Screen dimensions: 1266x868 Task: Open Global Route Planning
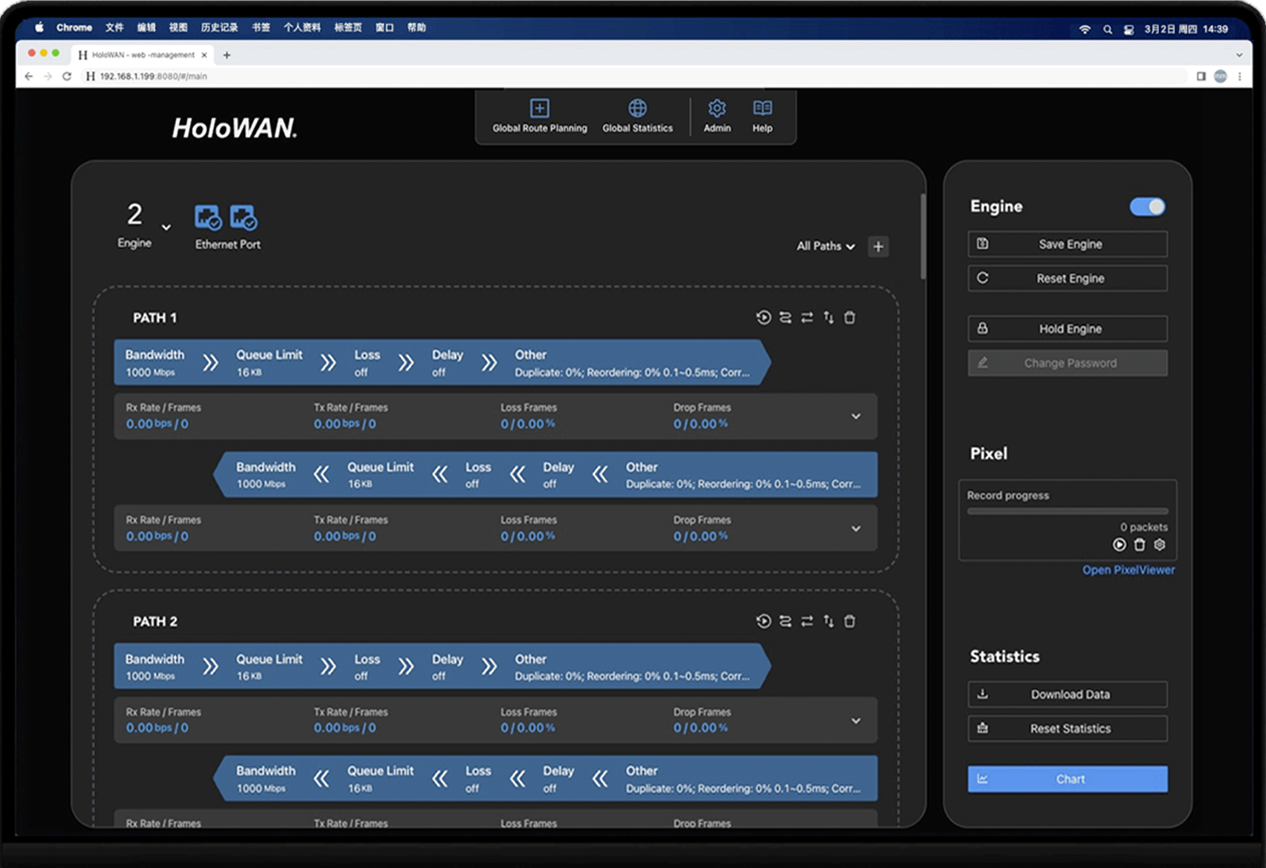[x=539, y=117]
